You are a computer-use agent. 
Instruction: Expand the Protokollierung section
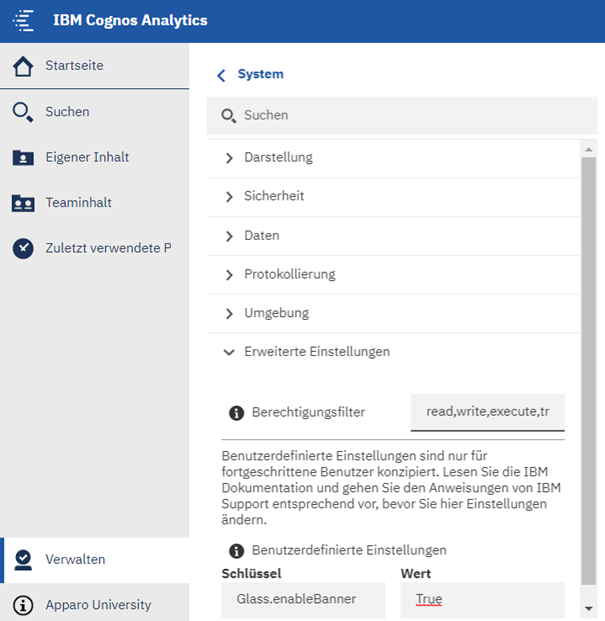coord(230,274)
